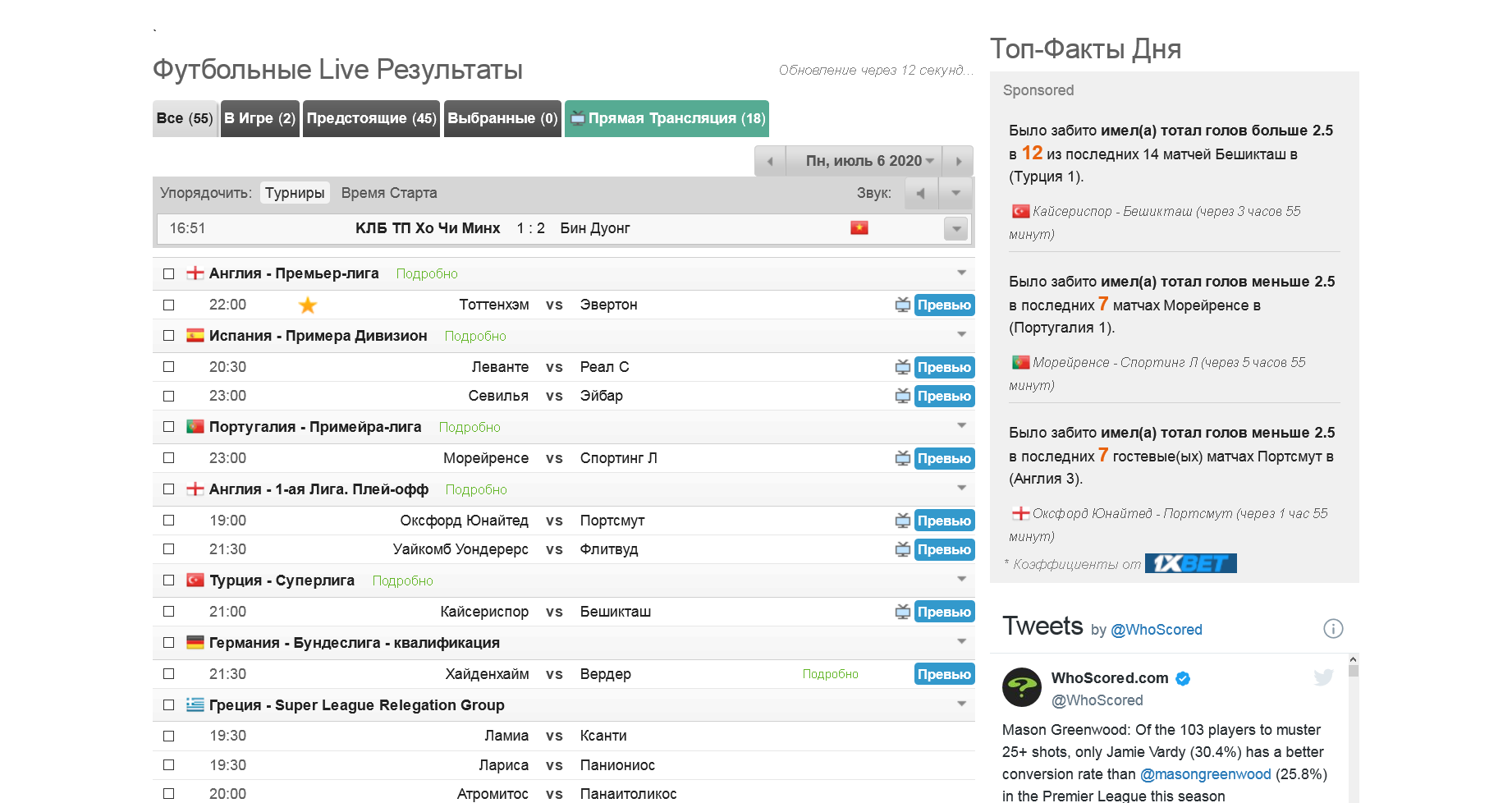Switch to the Выбранные (0) tab
This screenshot has width=1512, height=803.
pos(502,118)
